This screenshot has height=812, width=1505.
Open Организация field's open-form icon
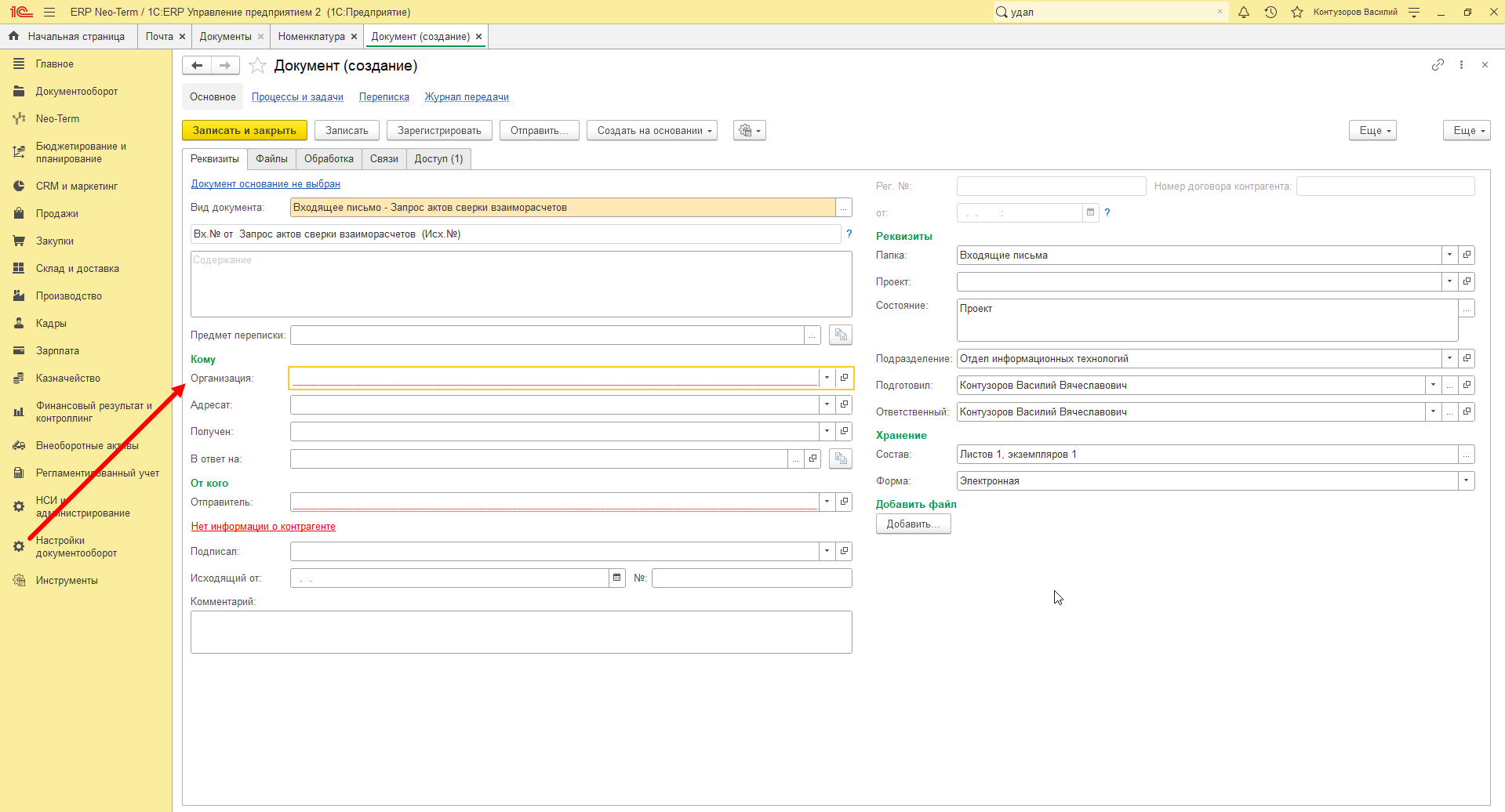click(x=844, y=378)
